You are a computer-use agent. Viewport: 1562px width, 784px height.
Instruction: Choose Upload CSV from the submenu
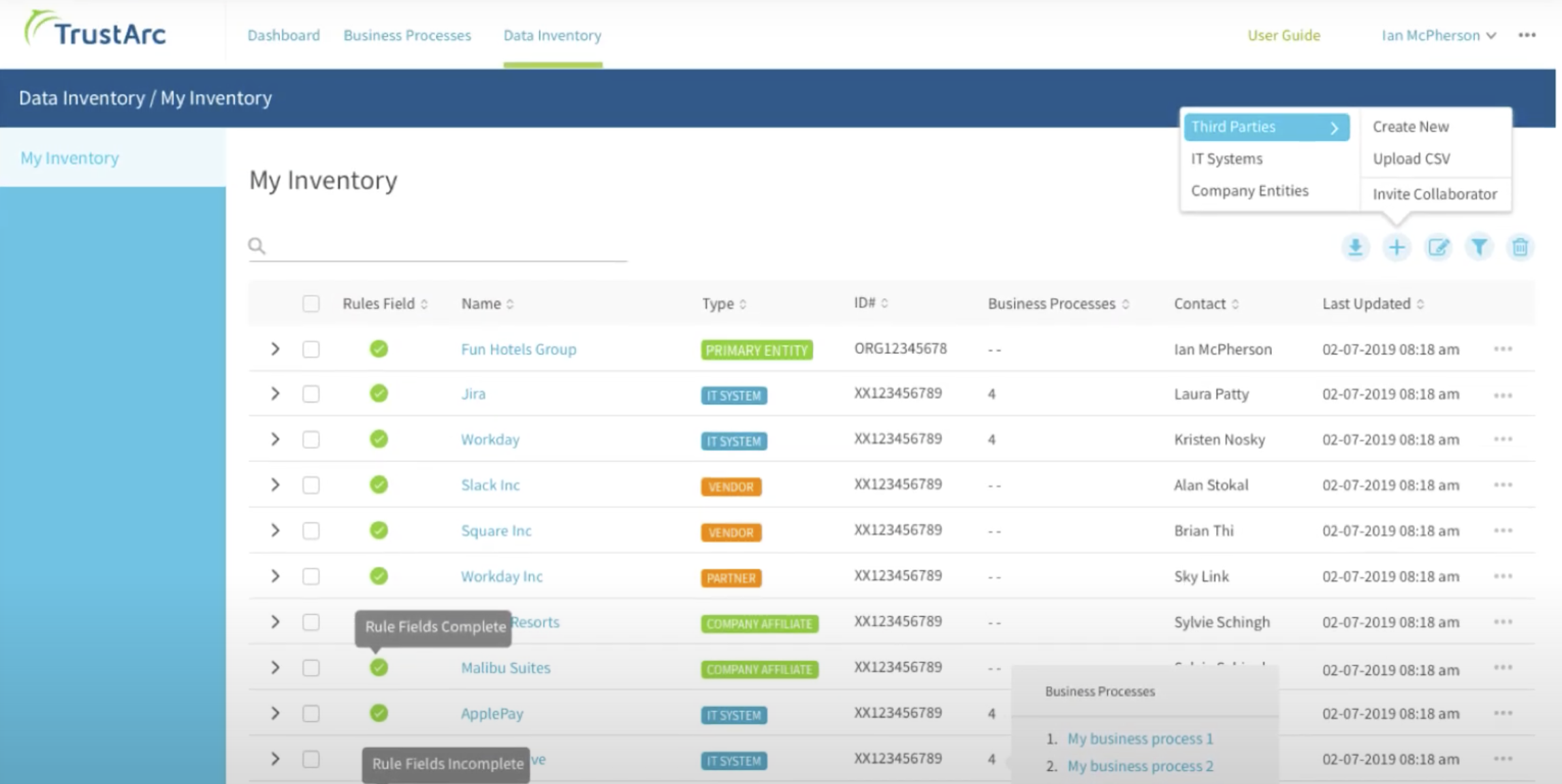click(1411, 159)
